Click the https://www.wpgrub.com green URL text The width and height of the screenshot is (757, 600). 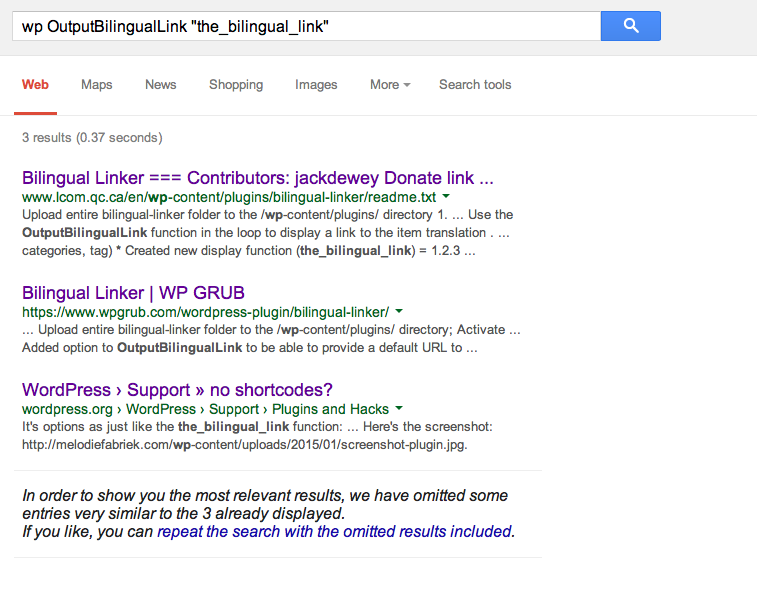pyautogui.click(x=205, y=312)
